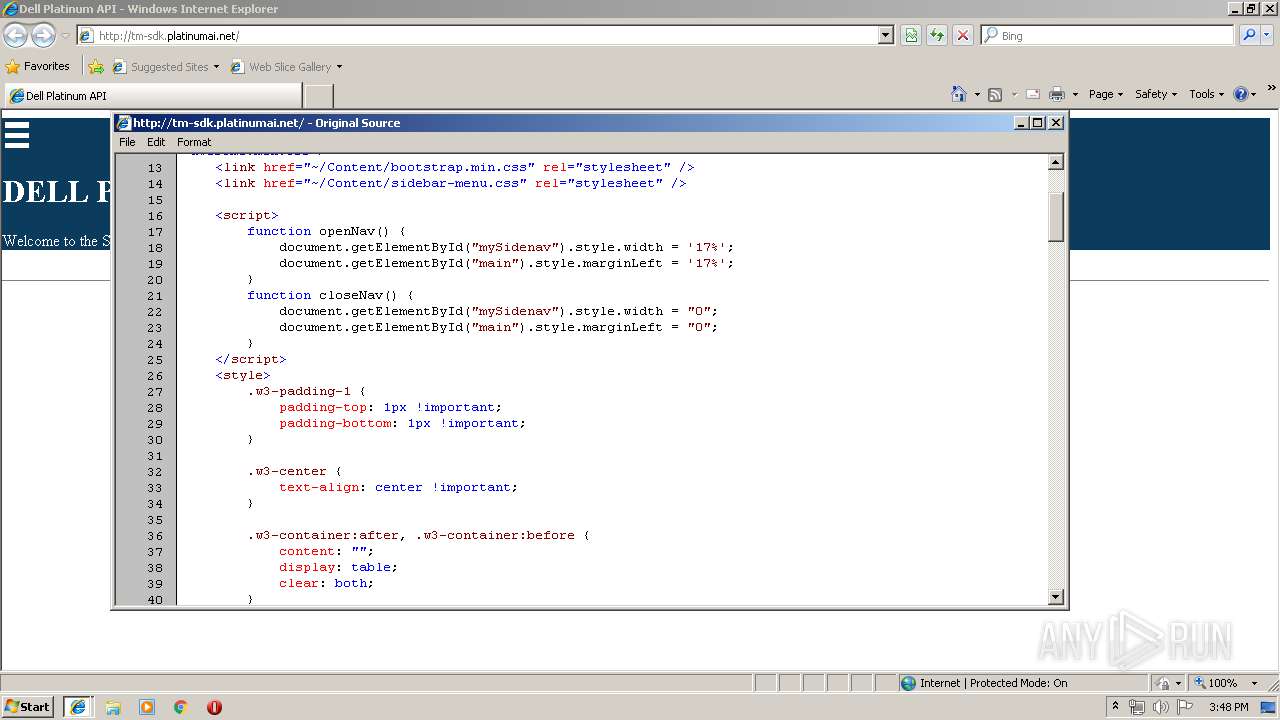
Task: Click Add to Favorites Bar icon
Action: [x=96, y=67]
